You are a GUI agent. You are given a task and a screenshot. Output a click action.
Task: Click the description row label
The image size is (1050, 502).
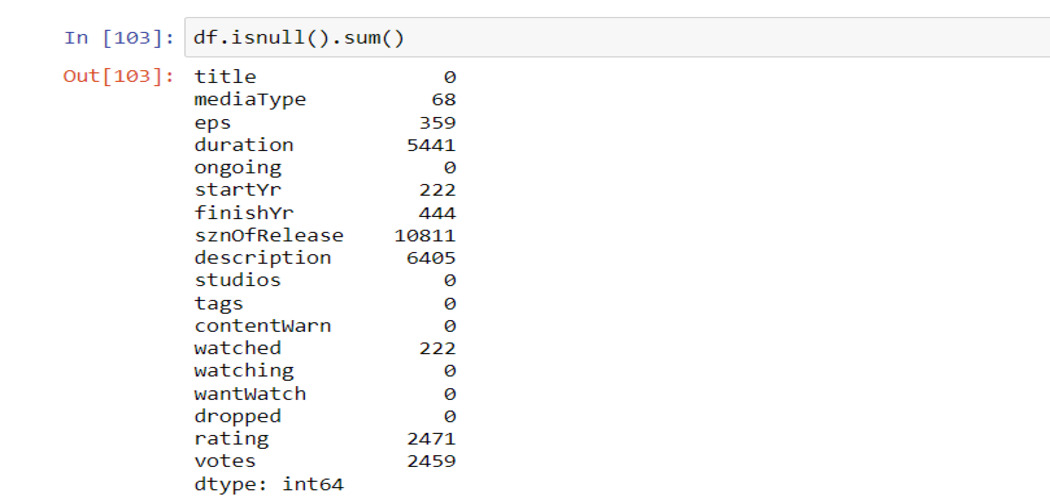pyautogui.click(x=262, y=258)
